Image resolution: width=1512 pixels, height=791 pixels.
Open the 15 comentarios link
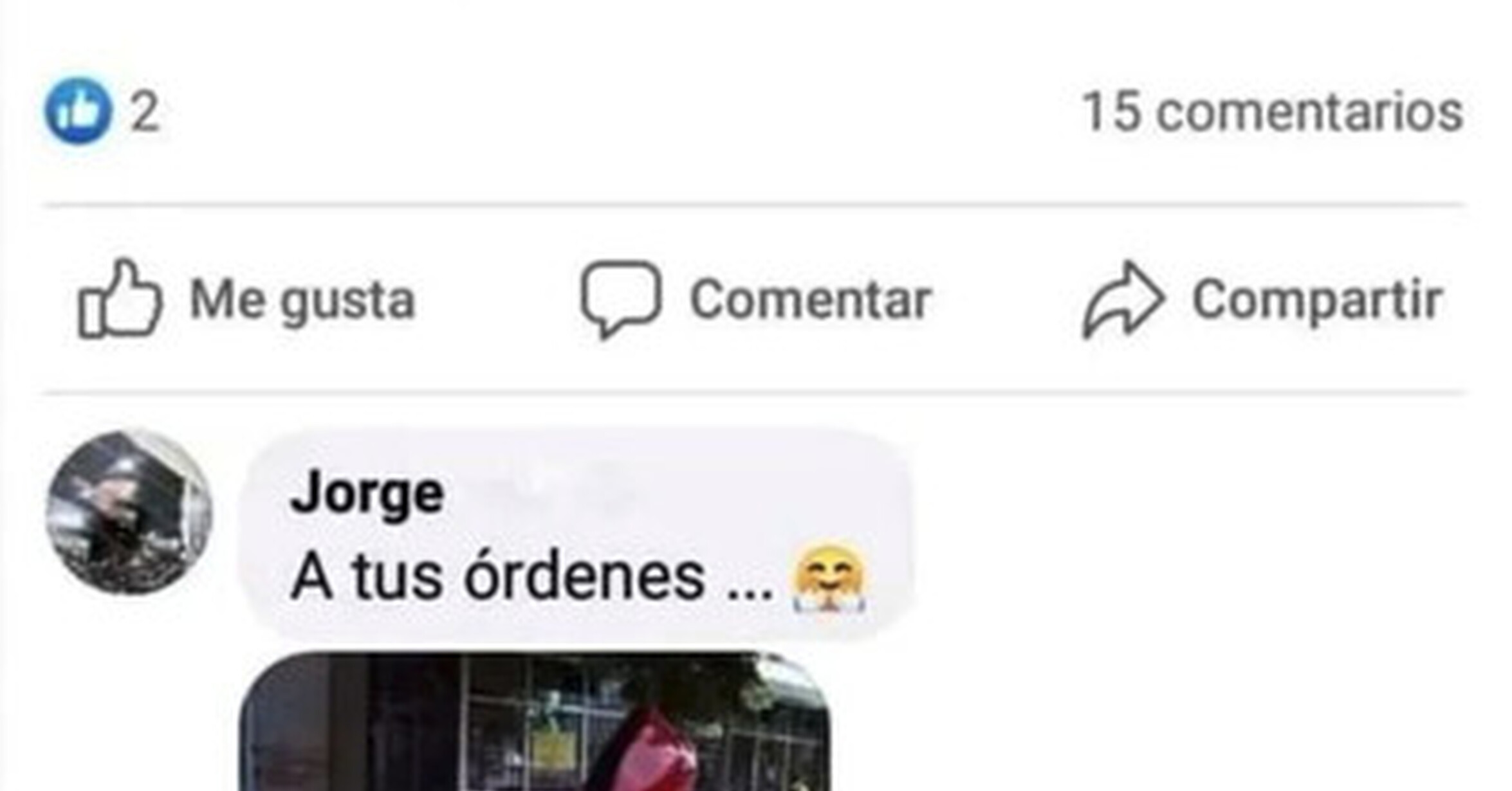point(1273,113)
